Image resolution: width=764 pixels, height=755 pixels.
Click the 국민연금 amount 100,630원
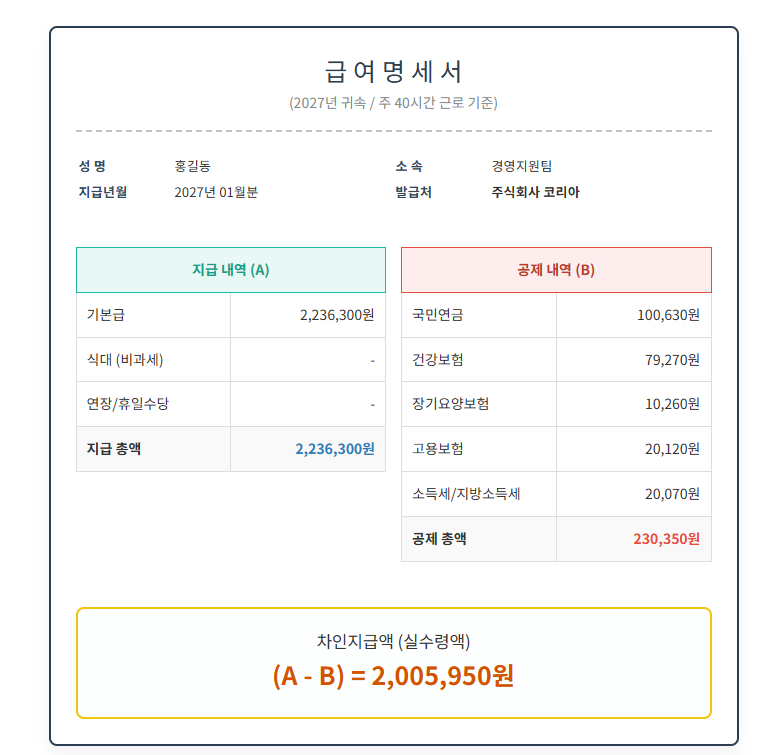pyautogui.click(x=668, y=315)
